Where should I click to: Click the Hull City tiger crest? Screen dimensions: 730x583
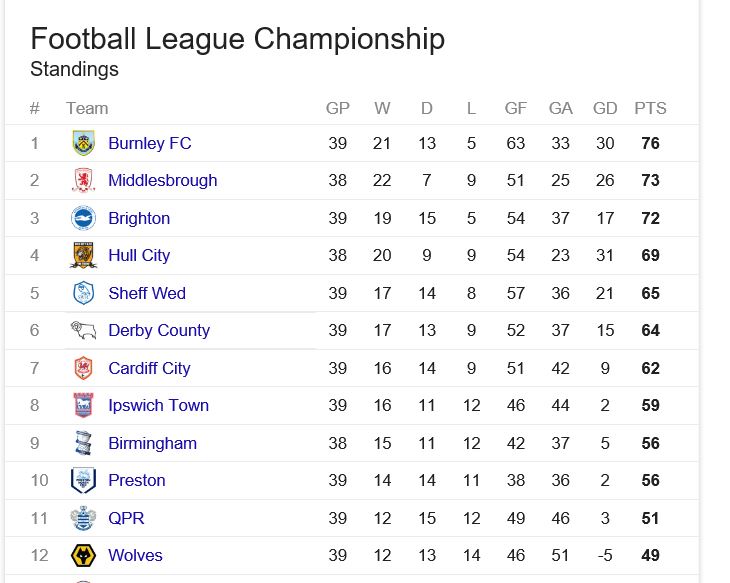[84, 255]
